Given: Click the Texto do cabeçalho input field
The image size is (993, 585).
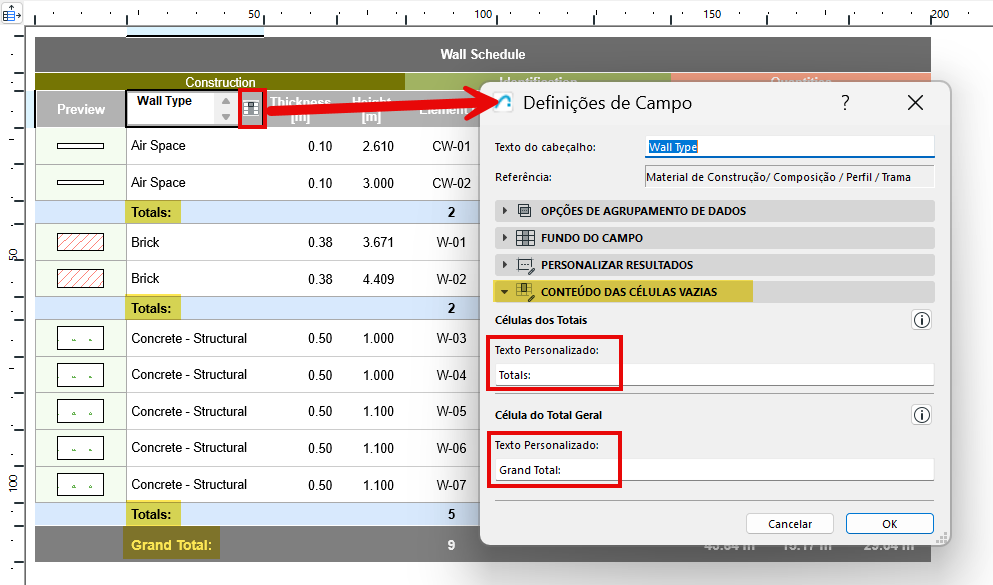Looking at the screenshot, I should pyautogui.click(x=790, y=147).
